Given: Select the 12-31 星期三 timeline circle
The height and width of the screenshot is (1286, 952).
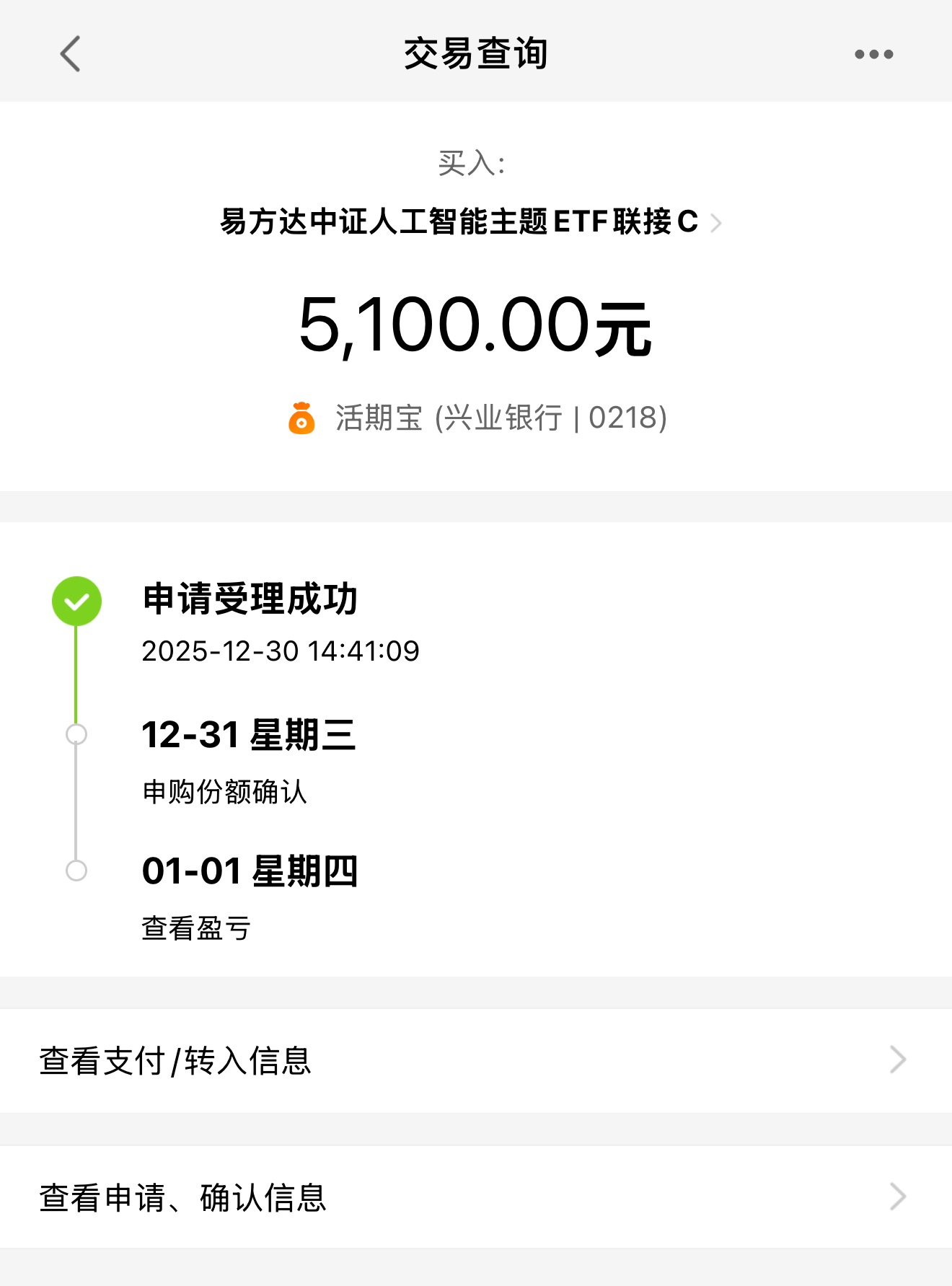Looking at the screenshot, I should point(76,734).
